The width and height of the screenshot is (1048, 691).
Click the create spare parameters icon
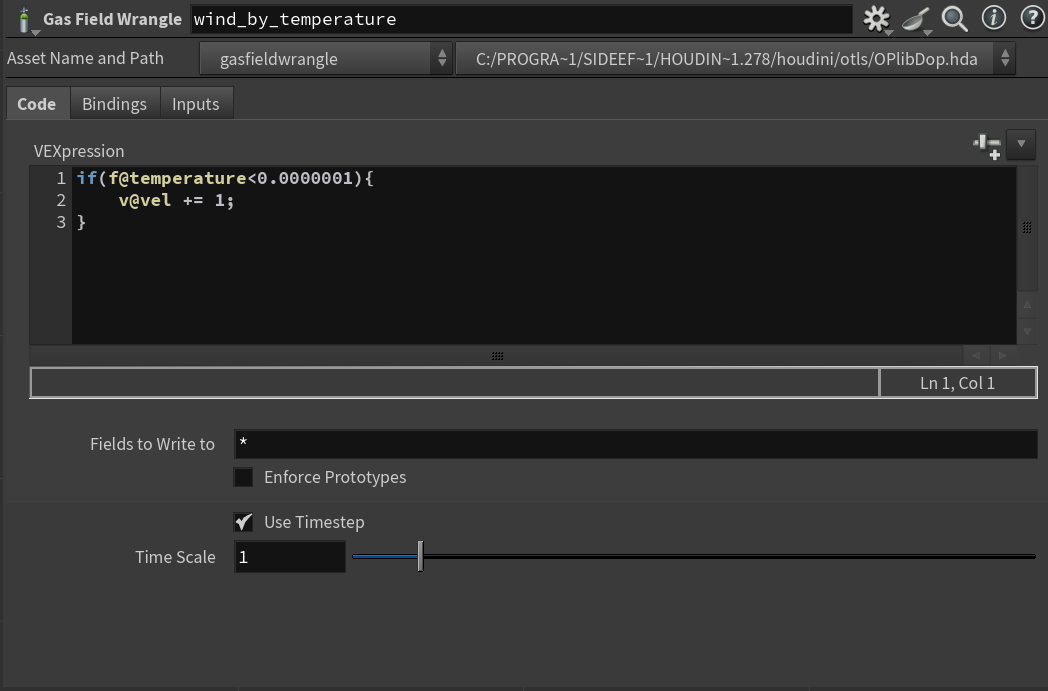(987, 146)
